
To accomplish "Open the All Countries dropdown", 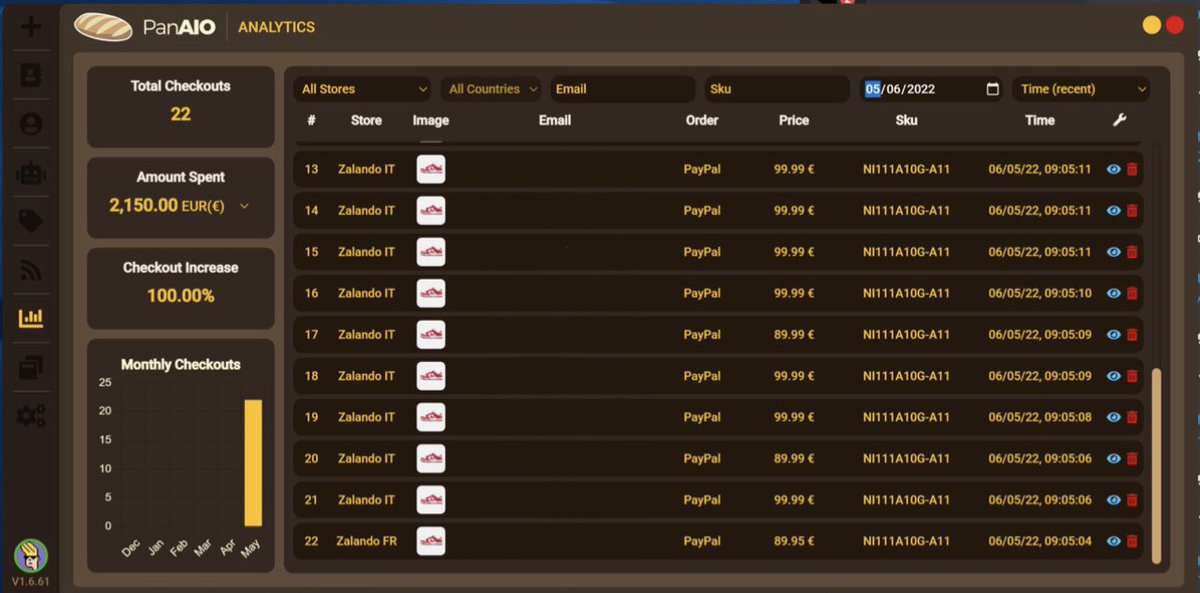I will tap(491, 89).
